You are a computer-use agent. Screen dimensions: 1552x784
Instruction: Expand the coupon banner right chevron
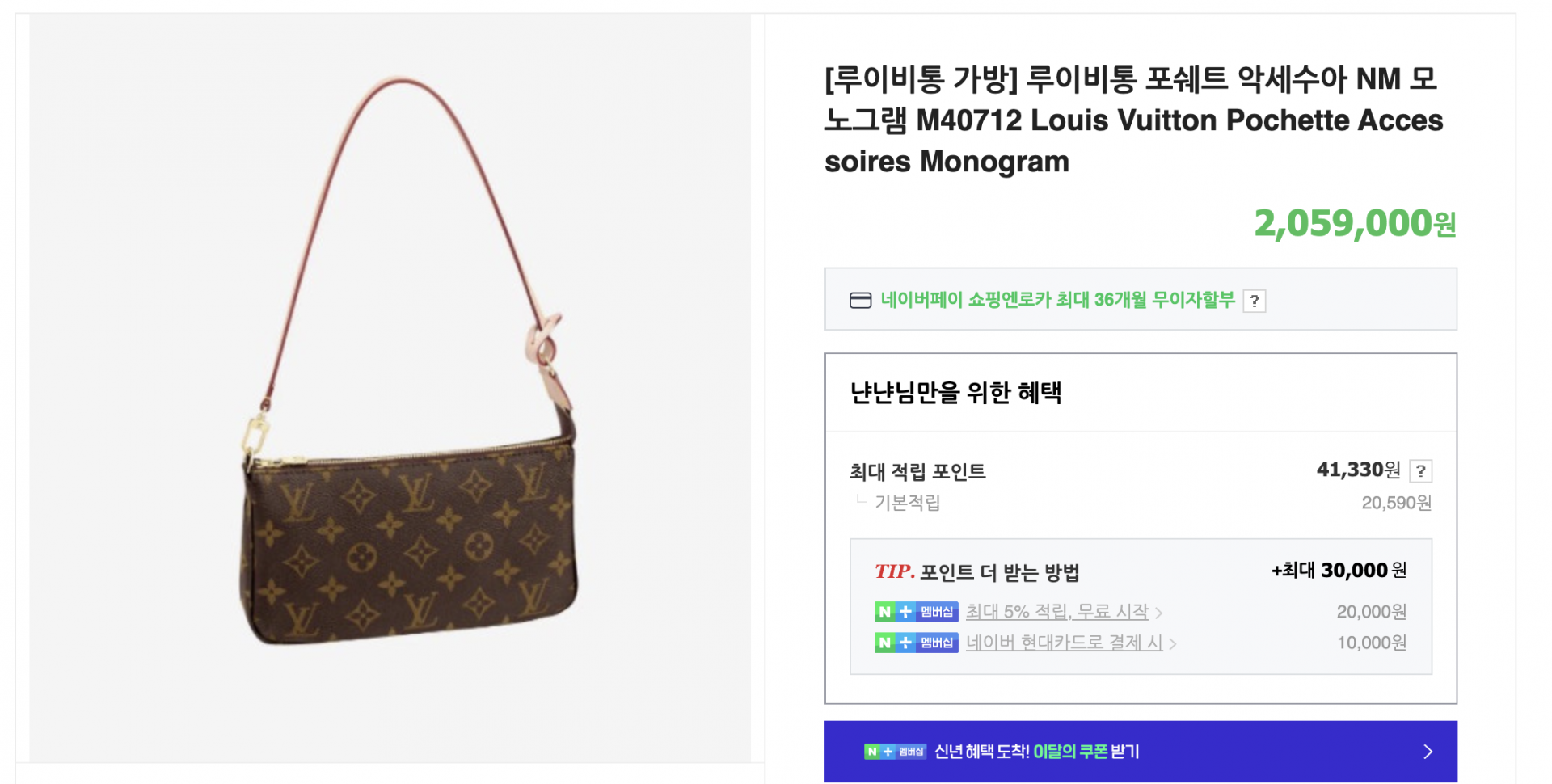pos(1428,752)
